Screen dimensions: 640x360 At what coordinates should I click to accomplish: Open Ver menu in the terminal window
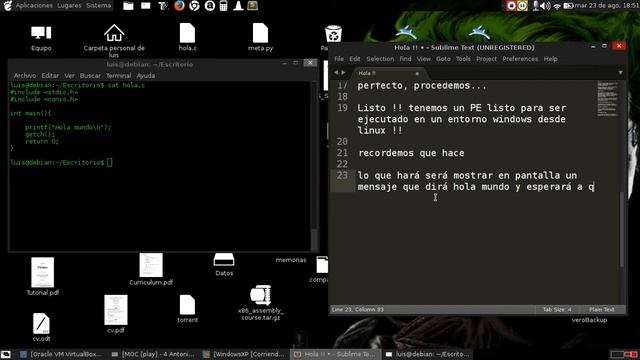click(x=69, y=76)
